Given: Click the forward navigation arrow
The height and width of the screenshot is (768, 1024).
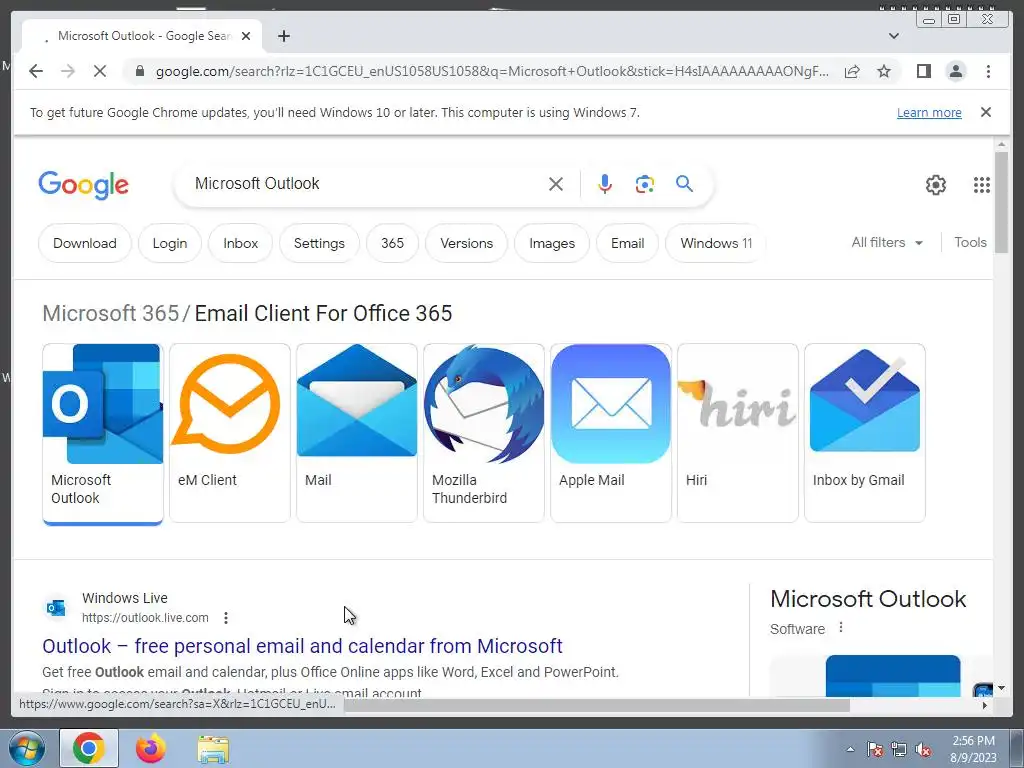Looking at the screenshot, I should pos(68,71).
